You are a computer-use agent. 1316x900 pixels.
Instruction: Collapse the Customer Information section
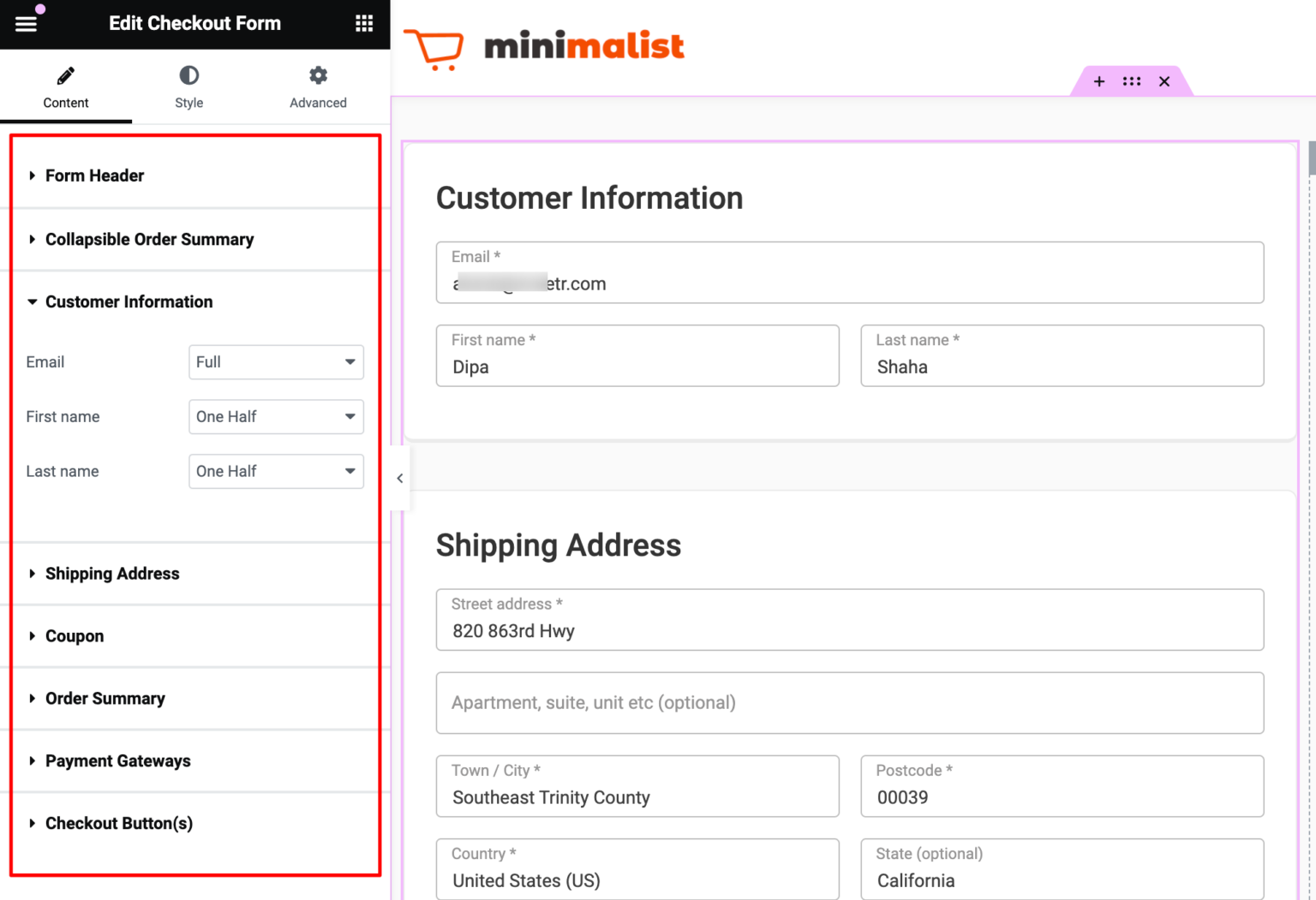[x=129, y=301]
